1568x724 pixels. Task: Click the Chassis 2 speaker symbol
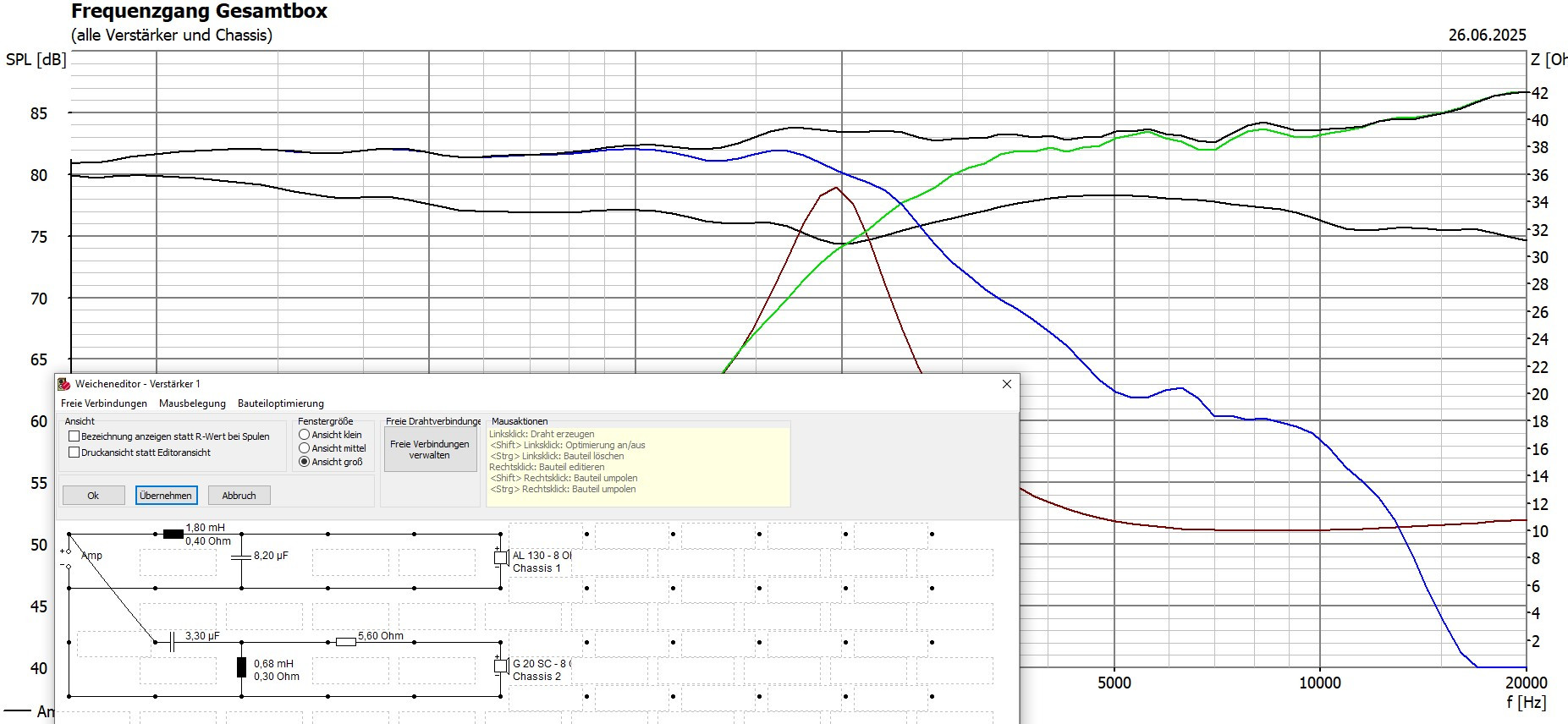point(500,666)
